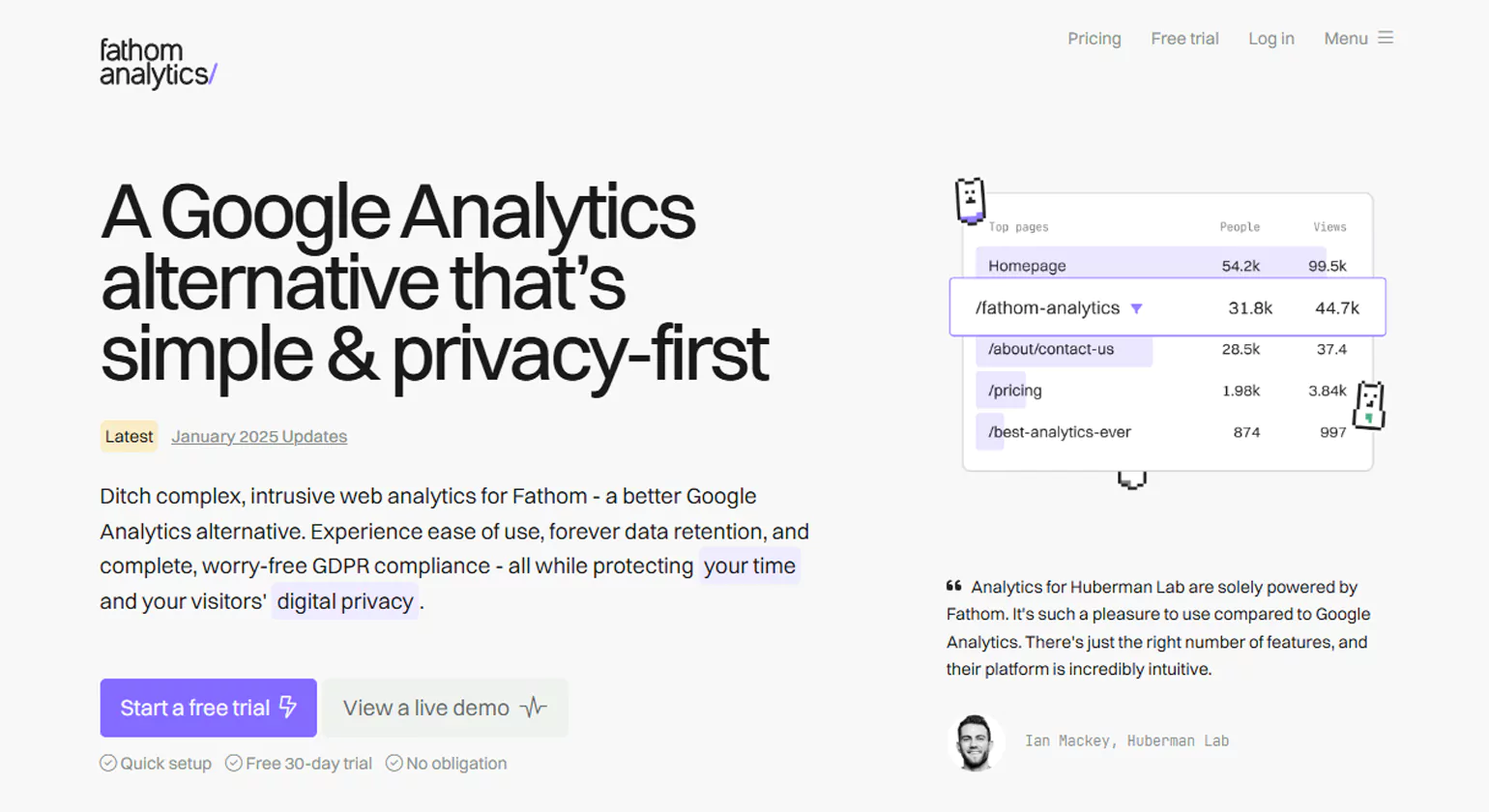Click the Fathom Analytics logo

(x=159, y=63)
